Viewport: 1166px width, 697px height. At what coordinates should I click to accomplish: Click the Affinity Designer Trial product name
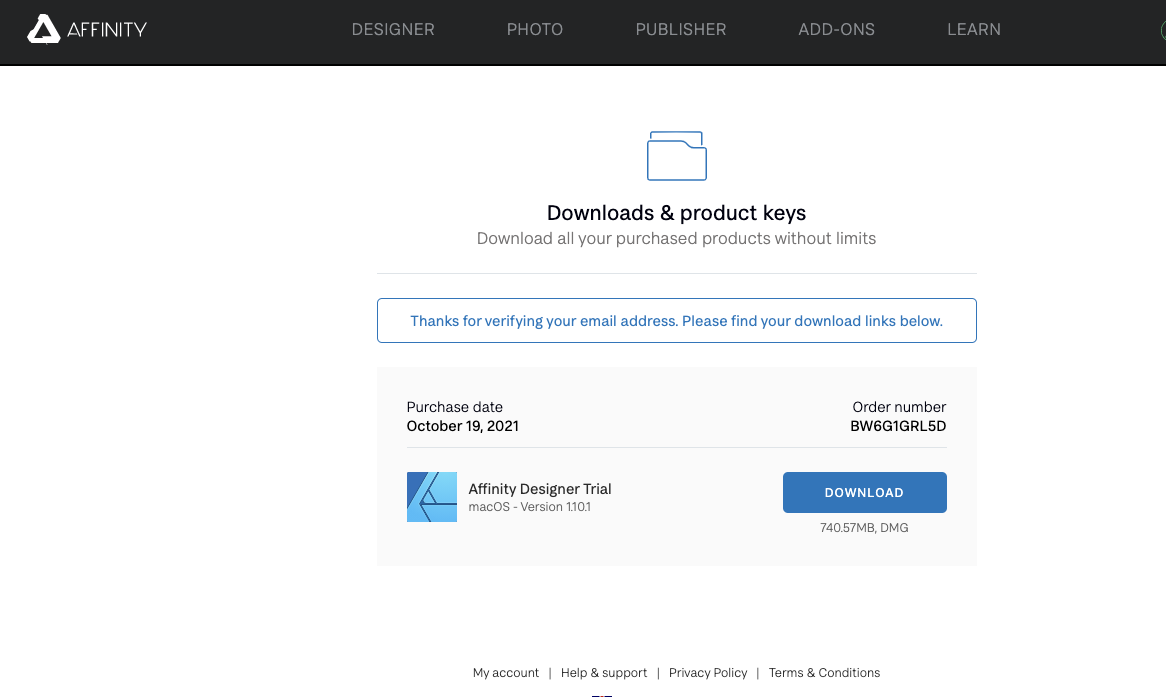tap(540, 488)
